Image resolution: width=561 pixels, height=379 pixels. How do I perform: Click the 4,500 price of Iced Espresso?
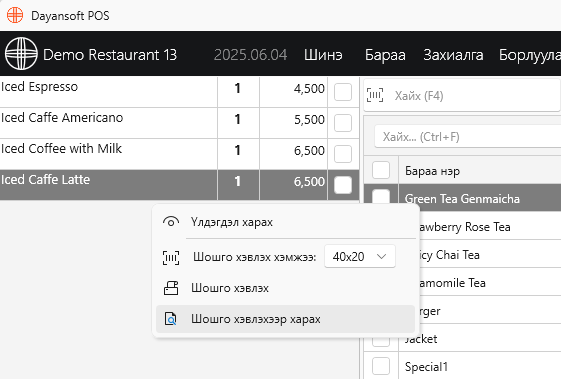click(x=309, y=88)
